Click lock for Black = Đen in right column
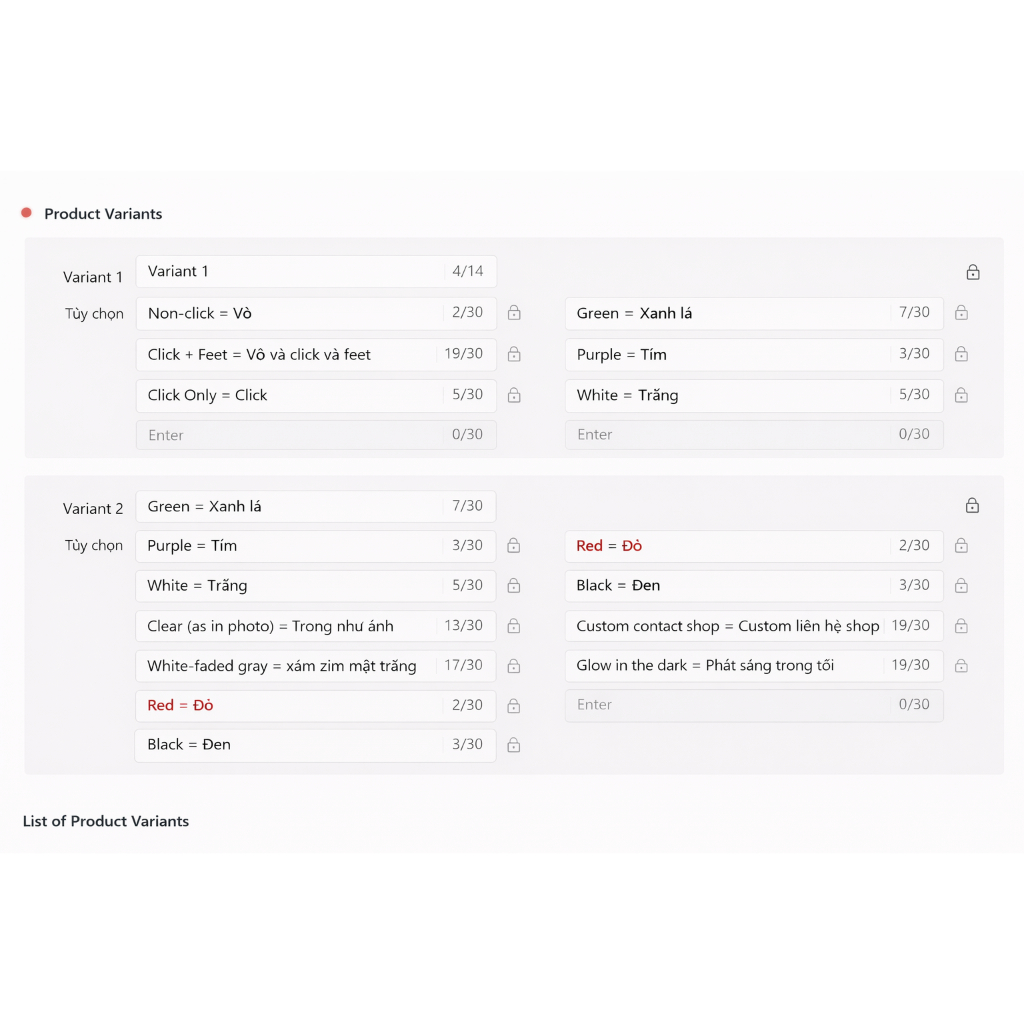This screenshot has width=1024, height=1024. coord(961,585)
